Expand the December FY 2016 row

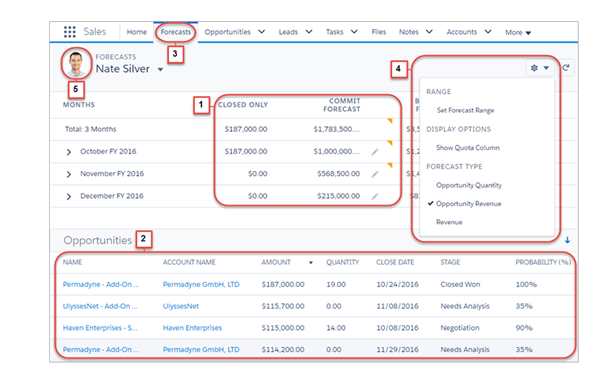point(69,197)
